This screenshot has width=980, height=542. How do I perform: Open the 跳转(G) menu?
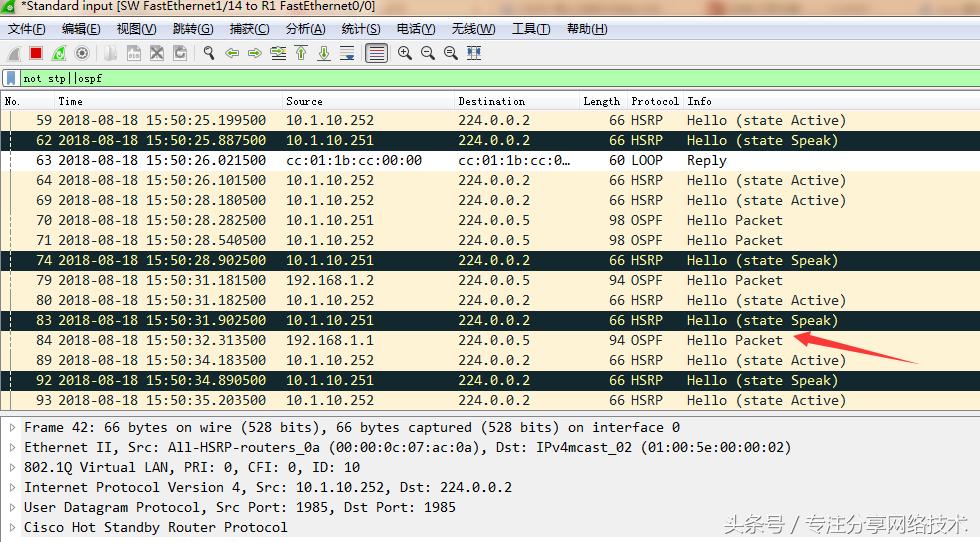pyautogui.click(x=192, y=29)
